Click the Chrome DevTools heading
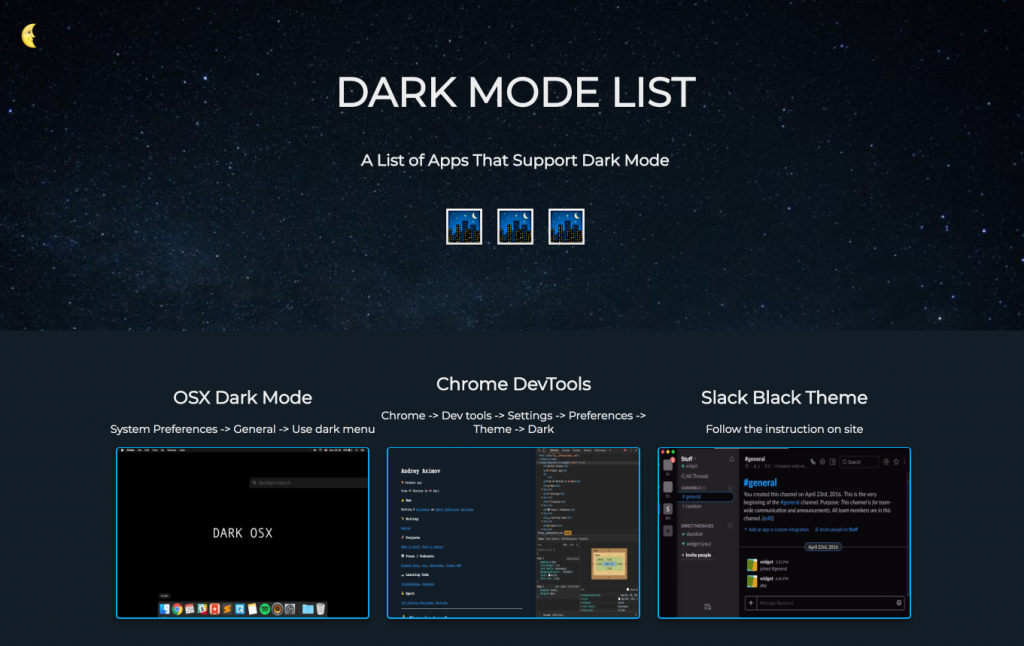The width and height of the screenshot is (1024, 646). coord(513,383)
